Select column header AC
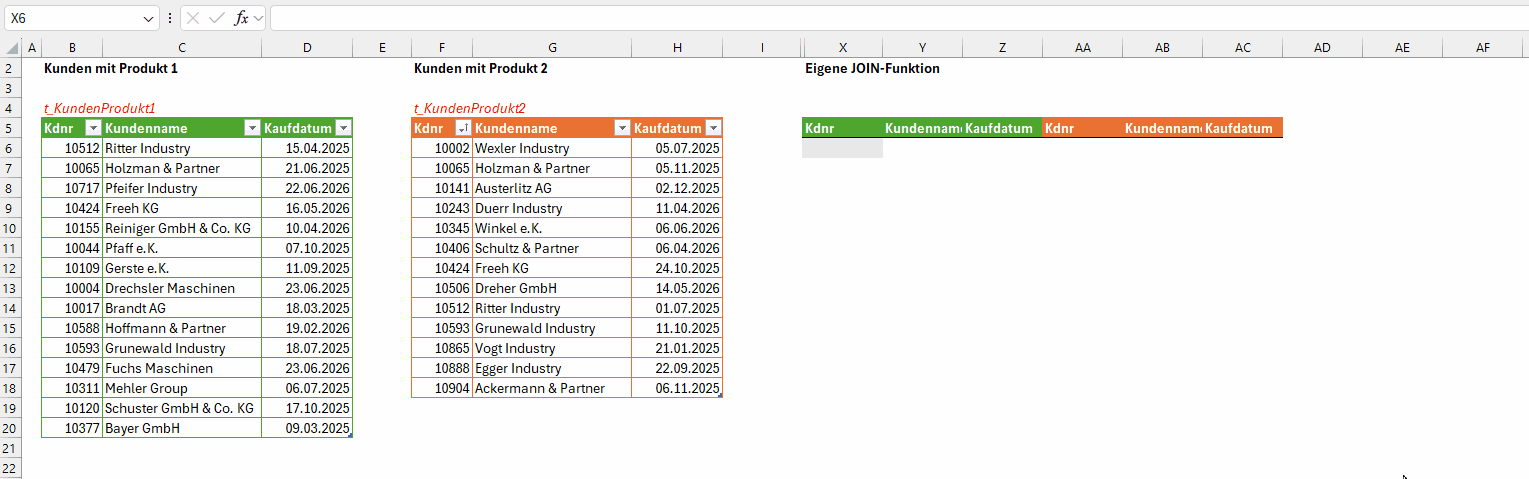Viewport: 1529px width, 479px height. pos(1243,48)
